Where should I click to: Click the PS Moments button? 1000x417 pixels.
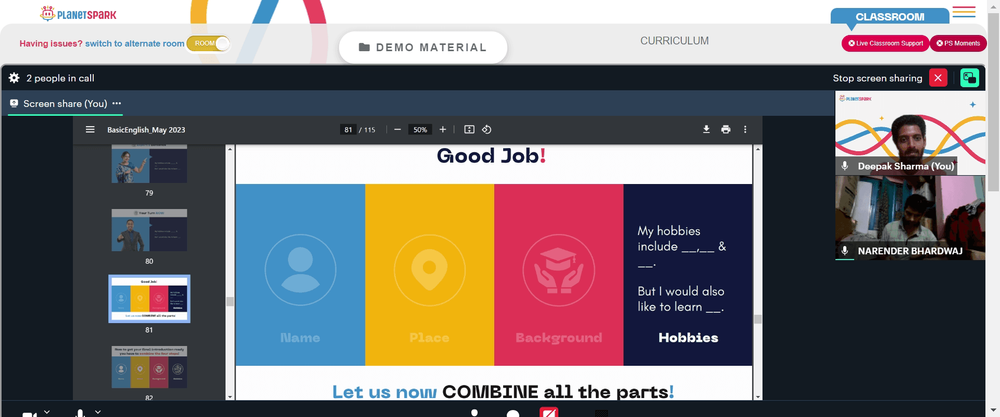[958, 43]
